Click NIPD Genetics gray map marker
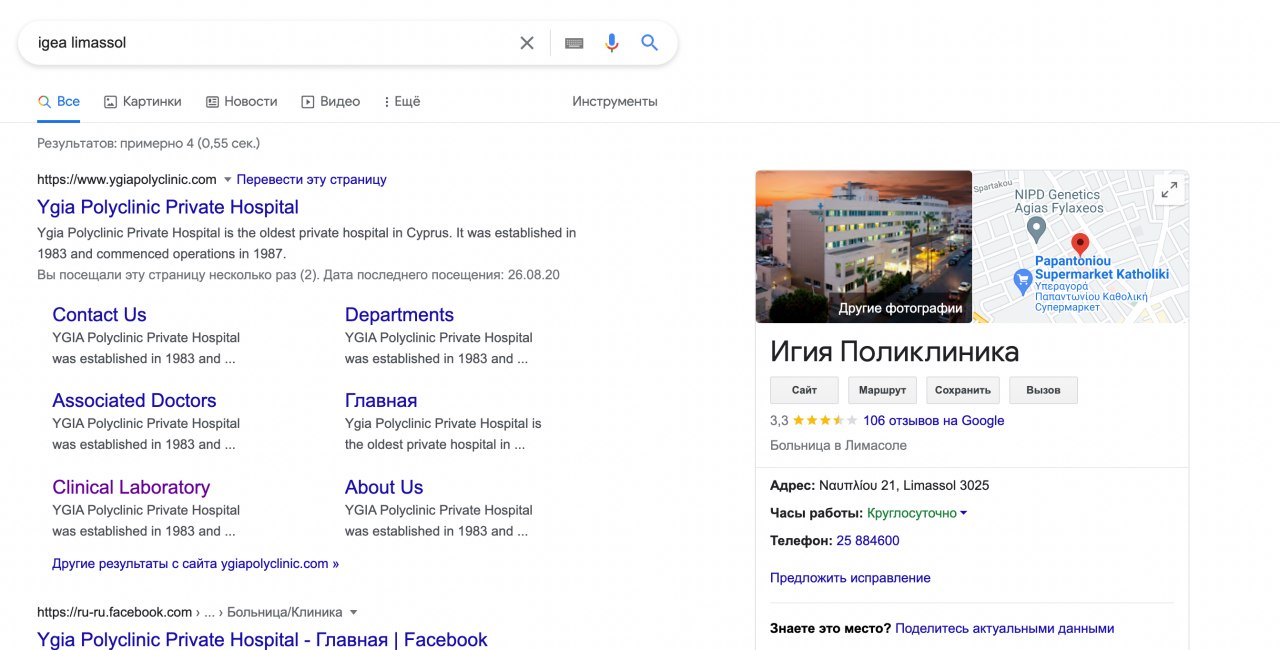 [1037, 229]
